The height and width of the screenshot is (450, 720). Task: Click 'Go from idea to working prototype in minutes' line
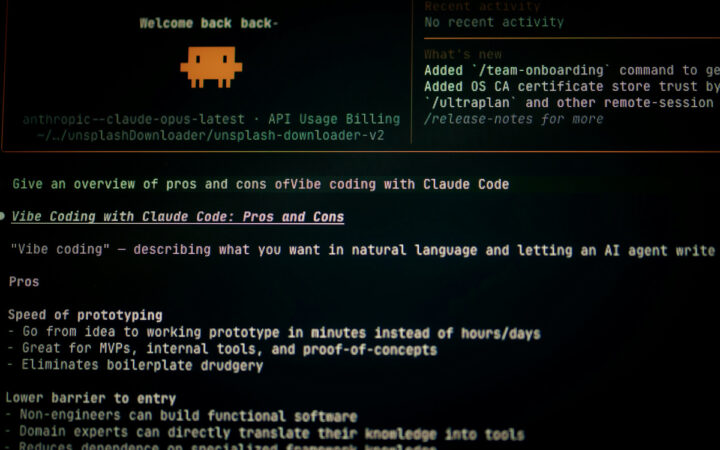pos(274,332)
